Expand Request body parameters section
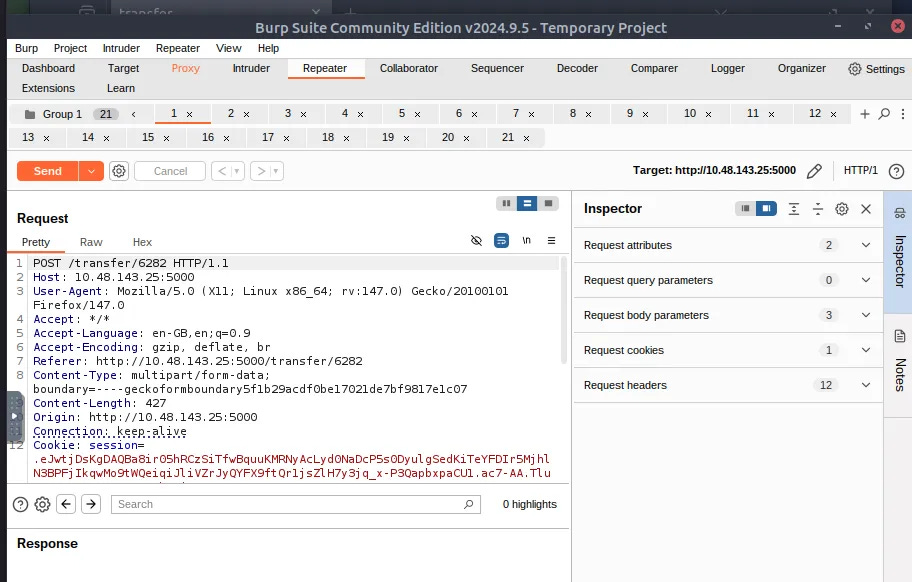 click(x=728, y=315)
